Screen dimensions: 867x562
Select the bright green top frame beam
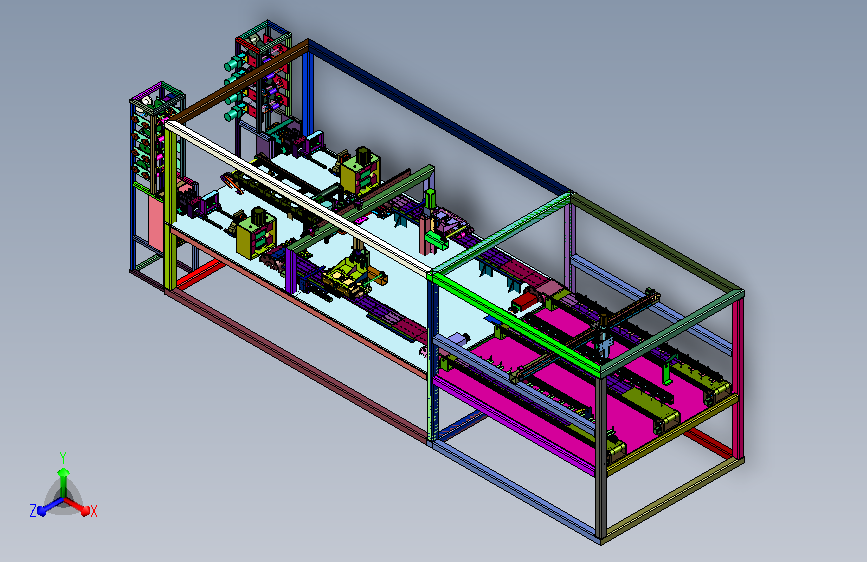coord(514,324)
